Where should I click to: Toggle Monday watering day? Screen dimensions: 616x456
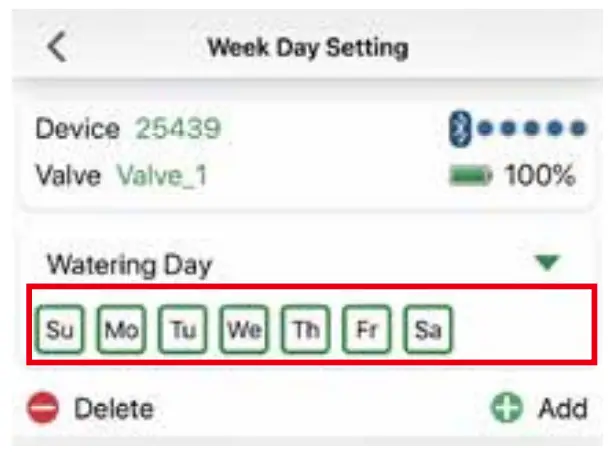coord(122,329)
